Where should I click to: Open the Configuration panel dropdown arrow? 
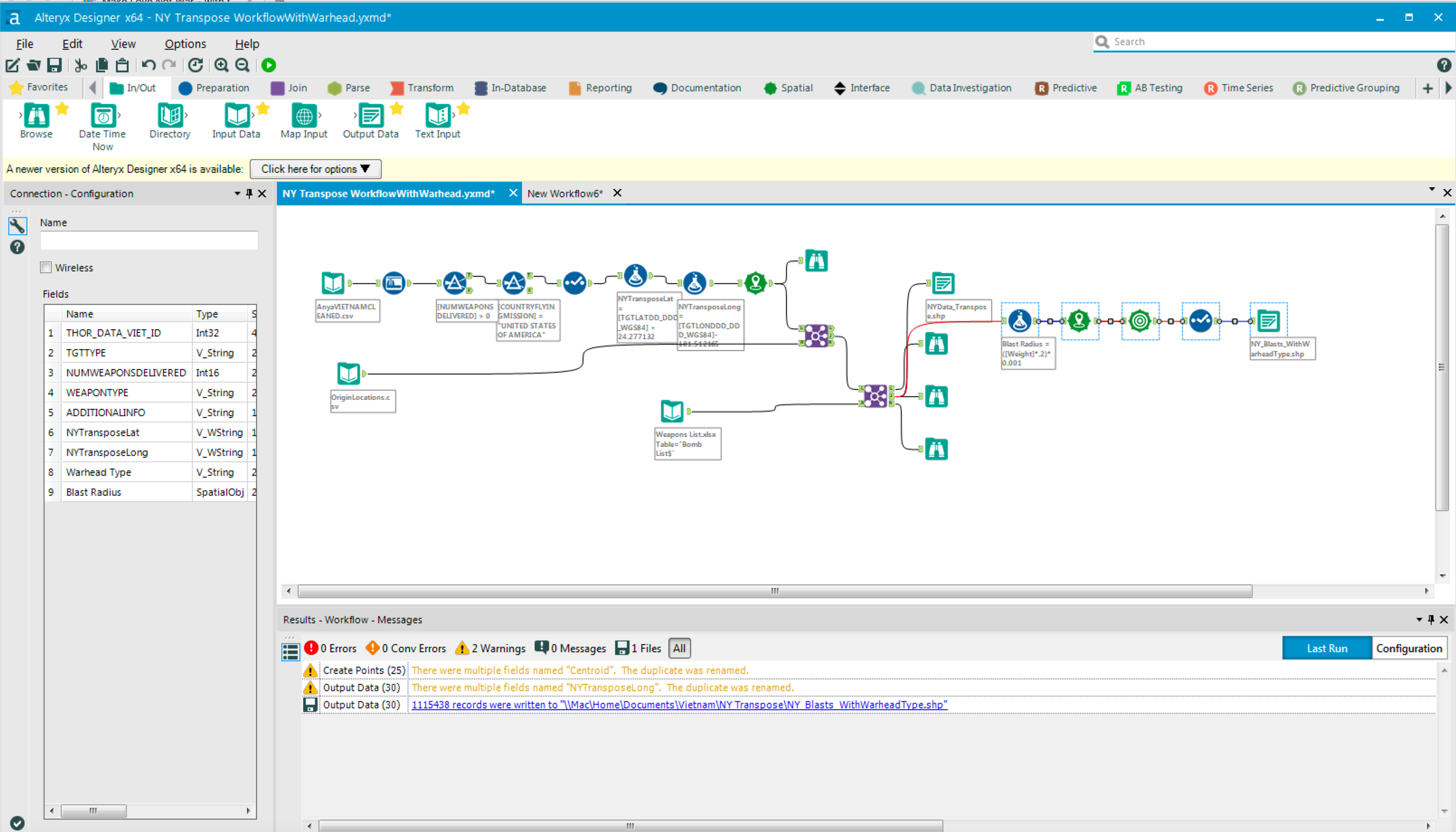(x=237, y=193)
